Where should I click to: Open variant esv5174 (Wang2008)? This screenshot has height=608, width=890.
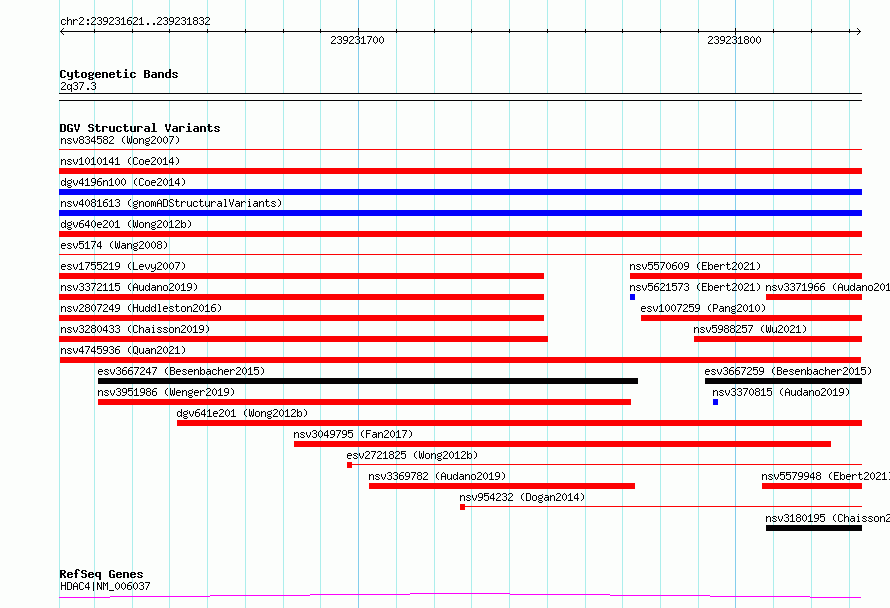click(x=114, y=245)
